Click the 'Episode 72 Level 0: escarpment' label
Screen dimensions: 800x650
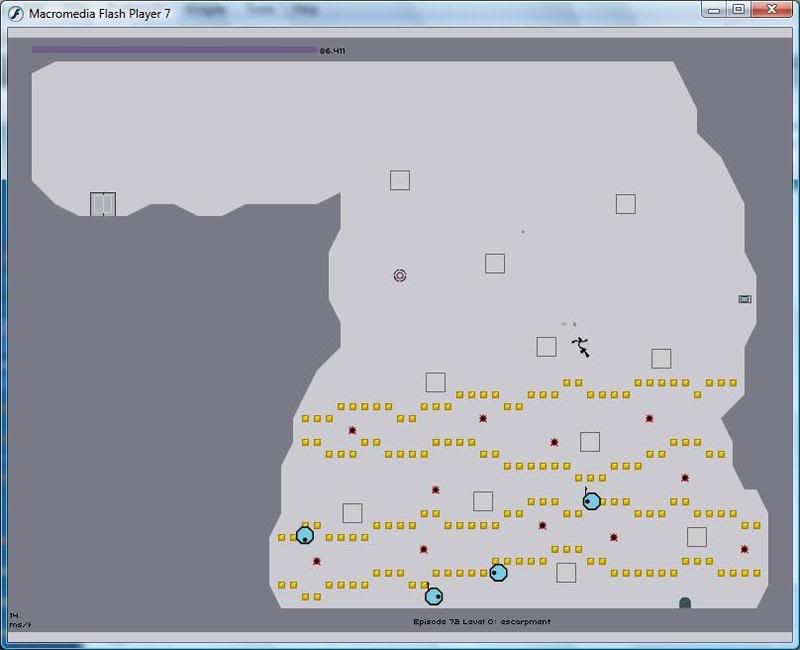tap(482, 621)
